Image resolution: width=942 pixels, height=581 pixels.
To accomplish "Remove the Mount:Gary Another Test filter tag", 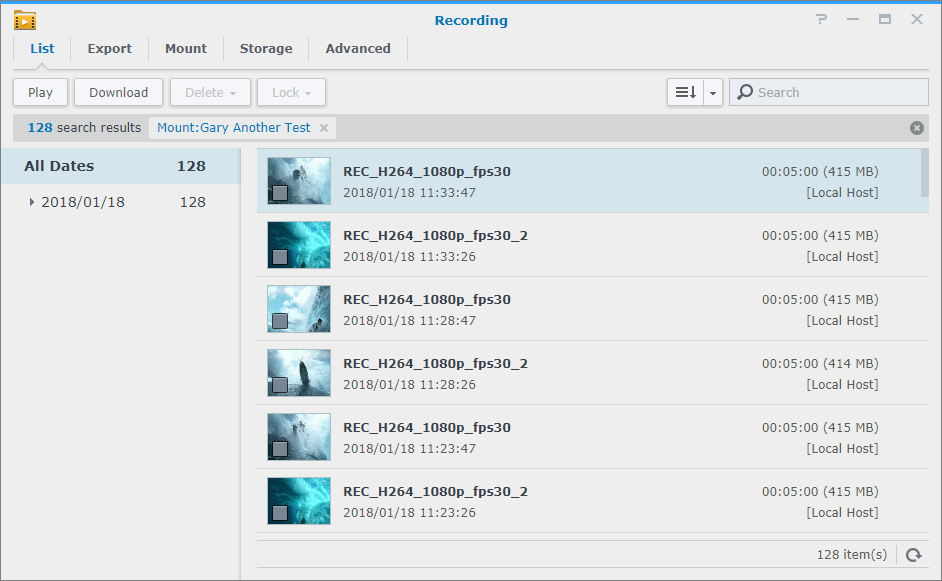I will [324, 128].
